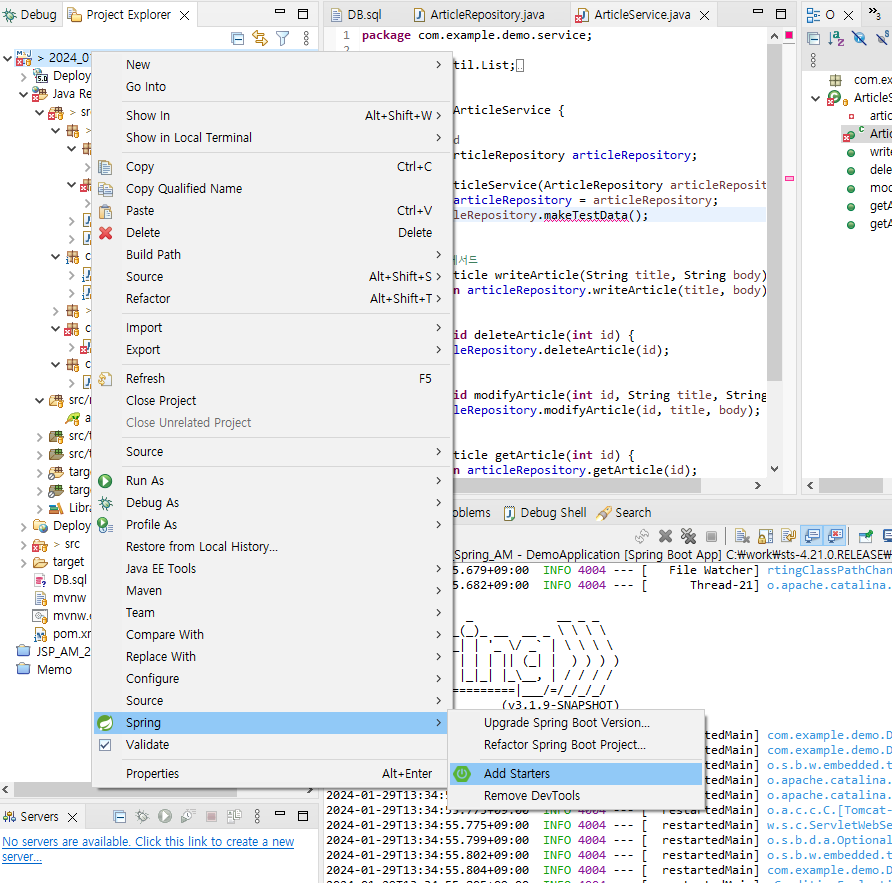Switch to the Debug Shell tab
892x883 pixels.
pyautogui.click(x=545, y=513)
